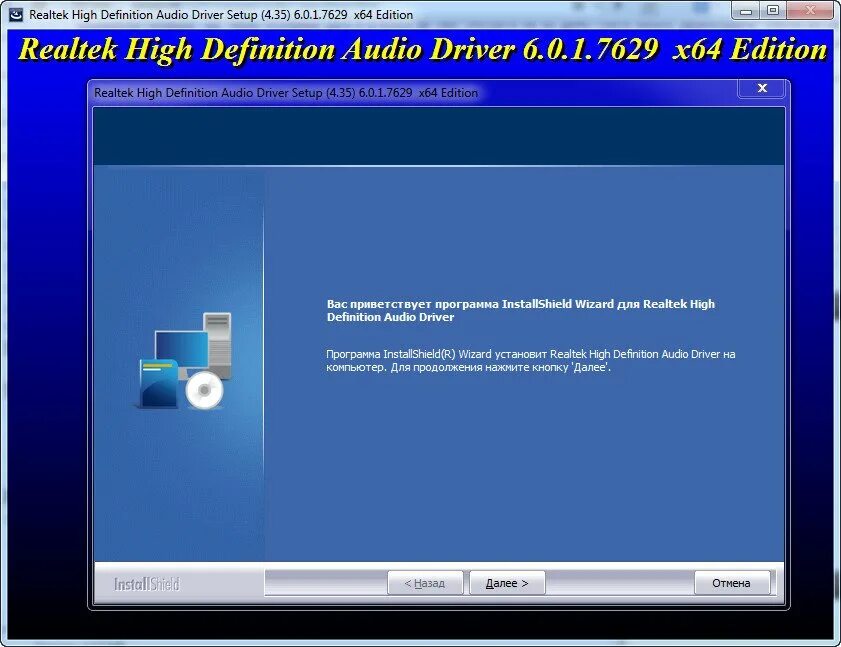Click the disabled < Назад button

click(425, 583)
